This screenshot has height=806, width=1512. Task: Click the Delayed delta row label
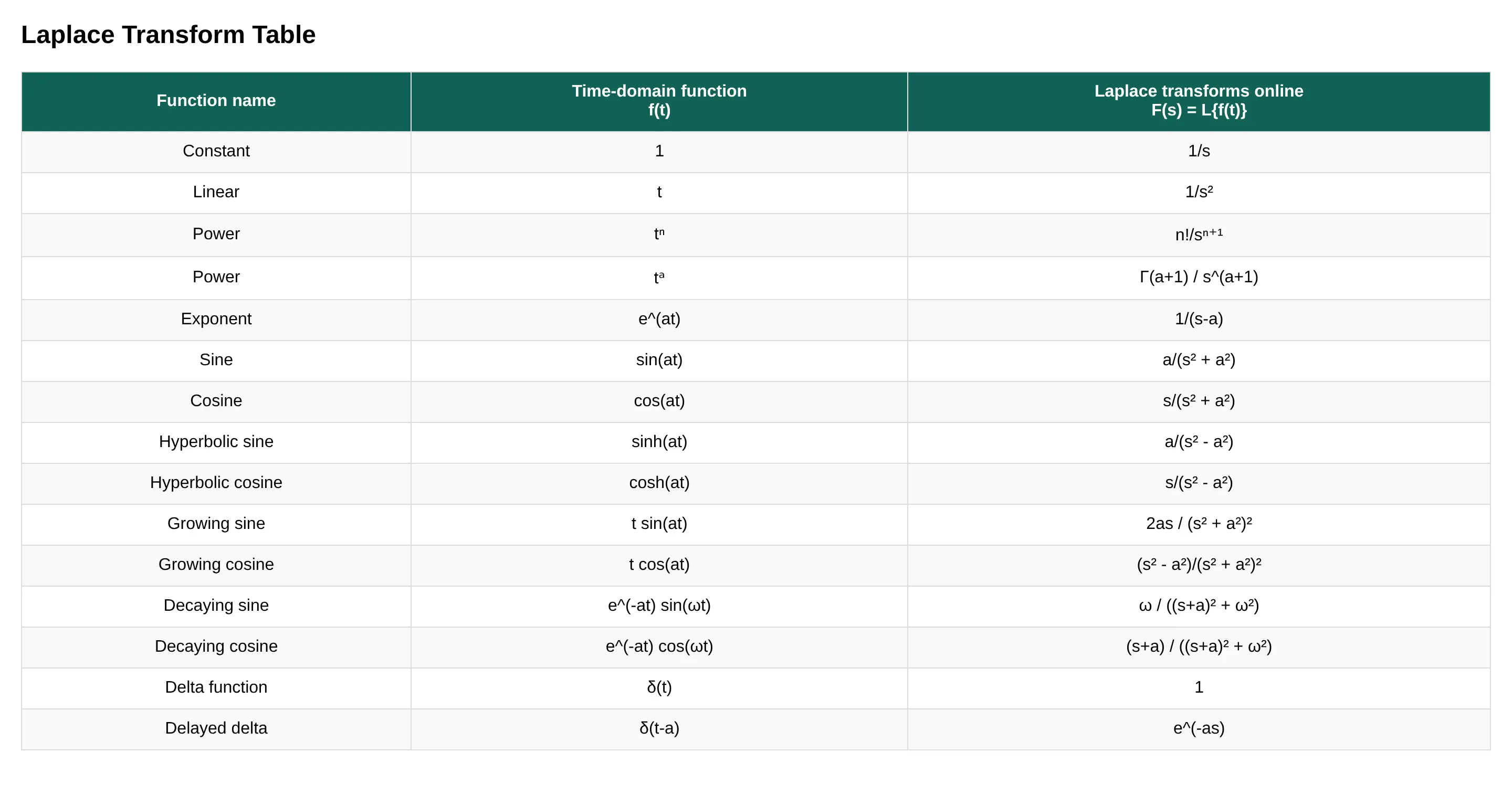216,728
